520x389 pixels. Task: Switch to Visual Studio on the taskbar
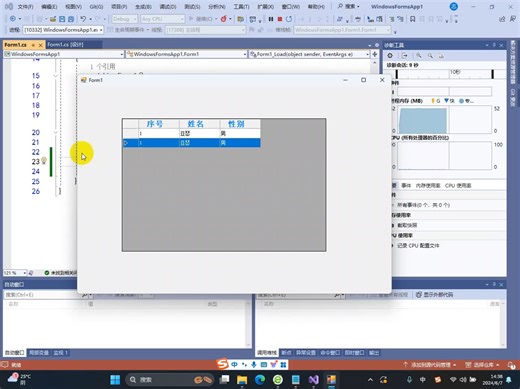tap(313, 379)
